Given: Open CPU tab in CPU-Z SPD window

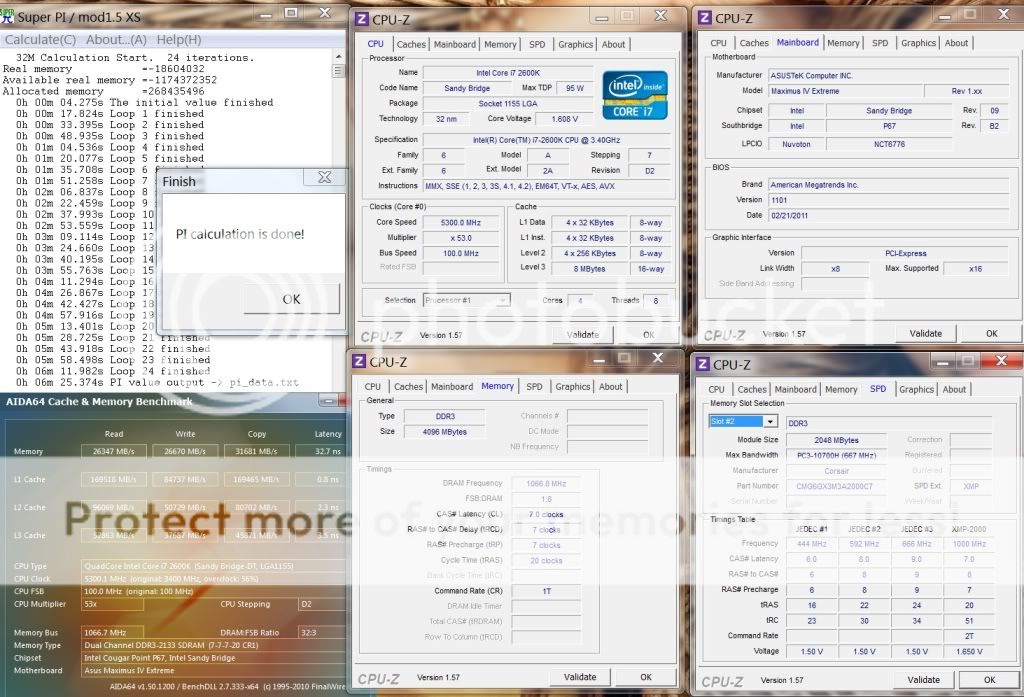Looking at the screenshot, I should click(x=716, y=389).
